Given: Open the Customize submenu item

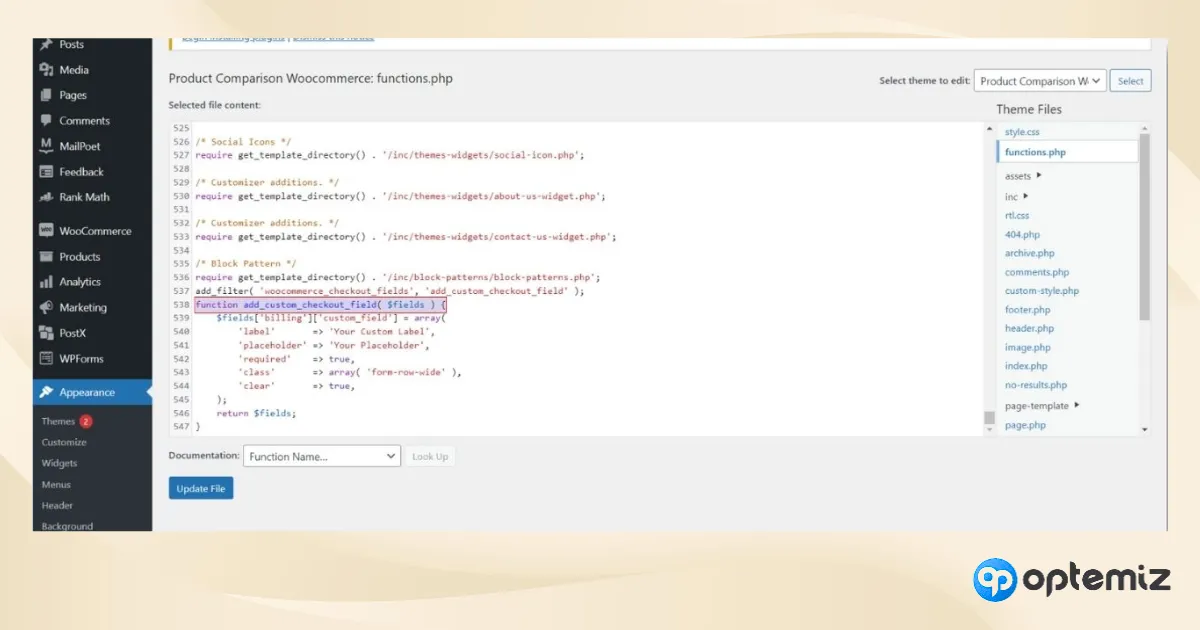Looking at the screenshot, I should coord(64,442).
